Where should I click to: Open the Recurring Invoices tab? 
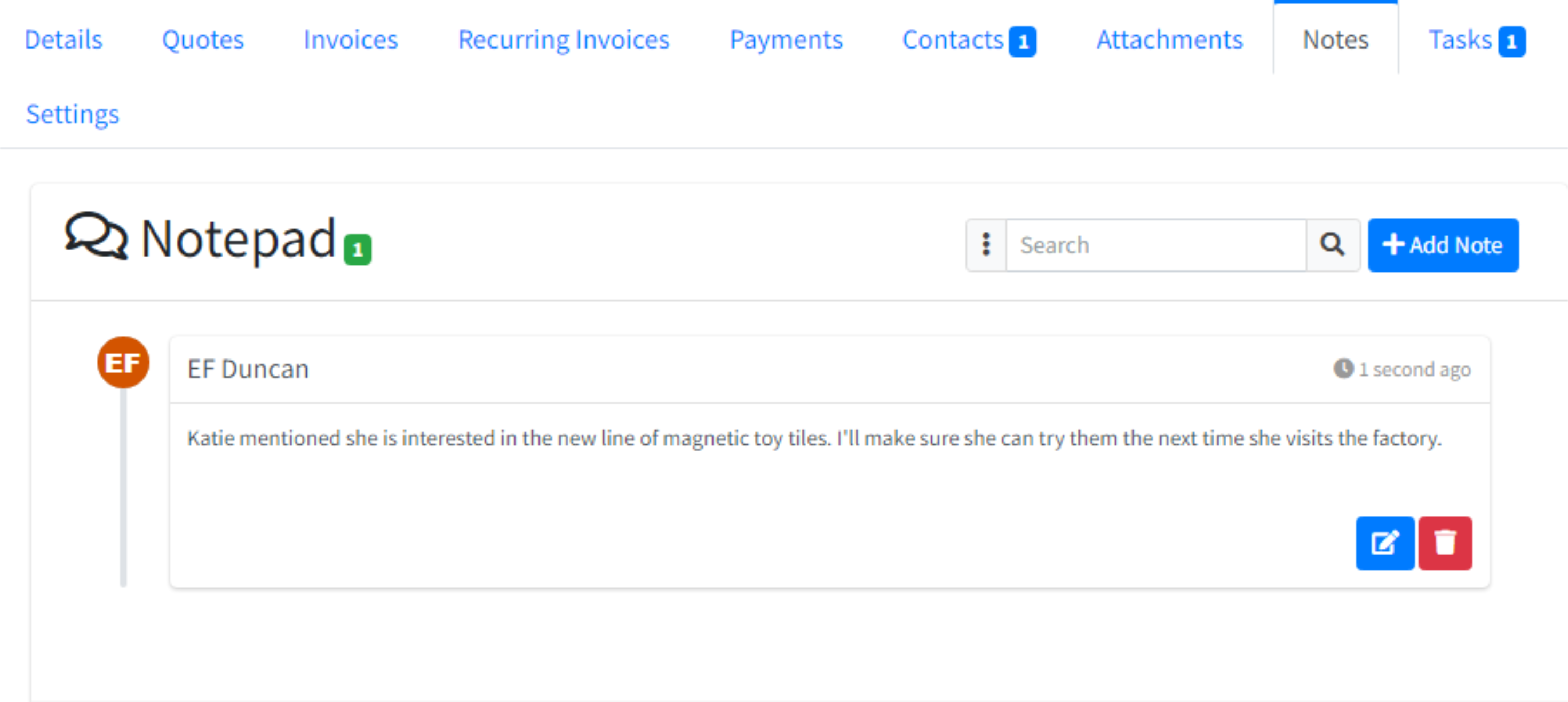[564, 40]
